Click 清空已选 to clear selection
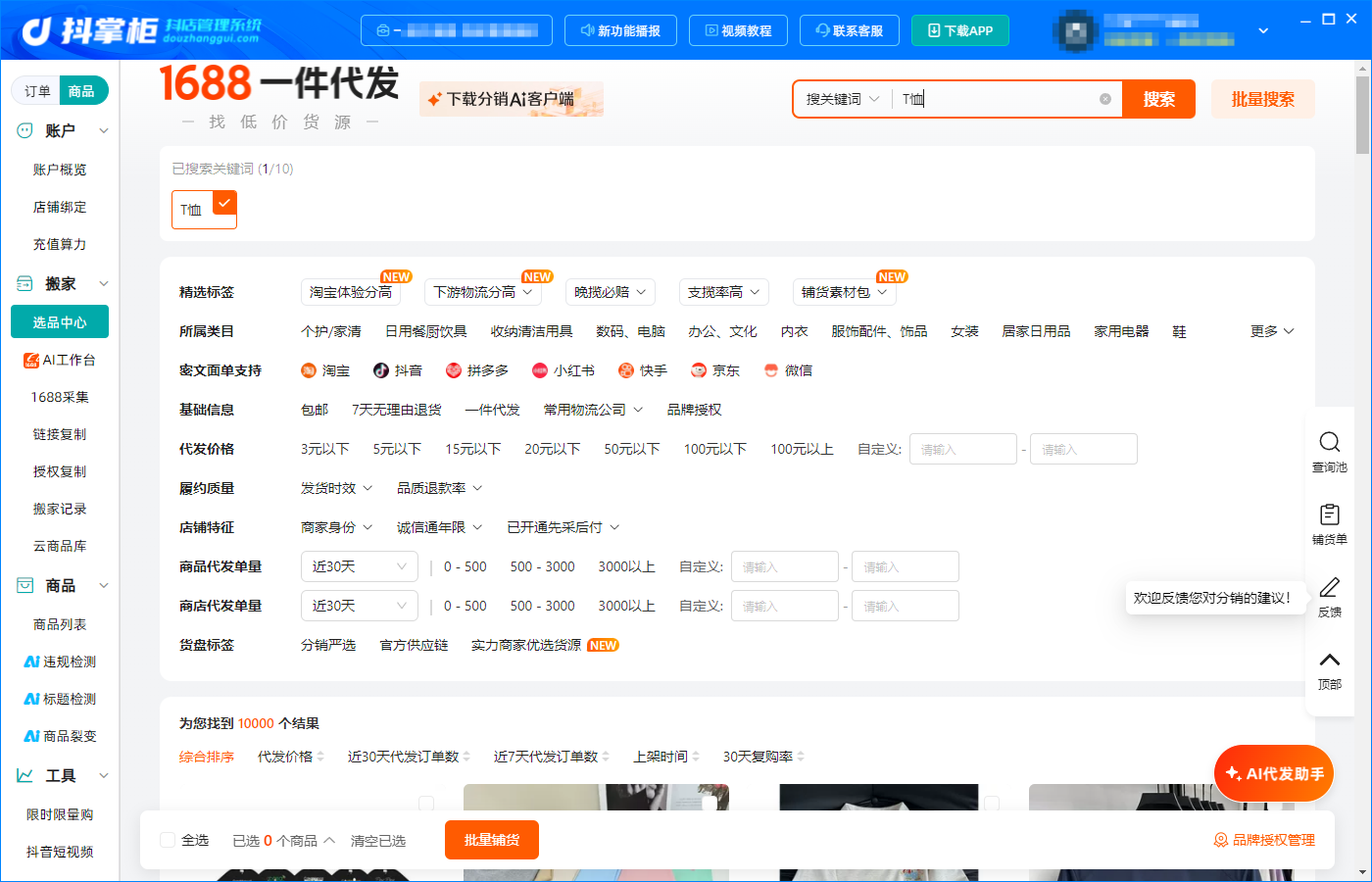Image resolution: width=1372 pixels, height=882 pixels. pyautogui.click(x=378, y=841)
